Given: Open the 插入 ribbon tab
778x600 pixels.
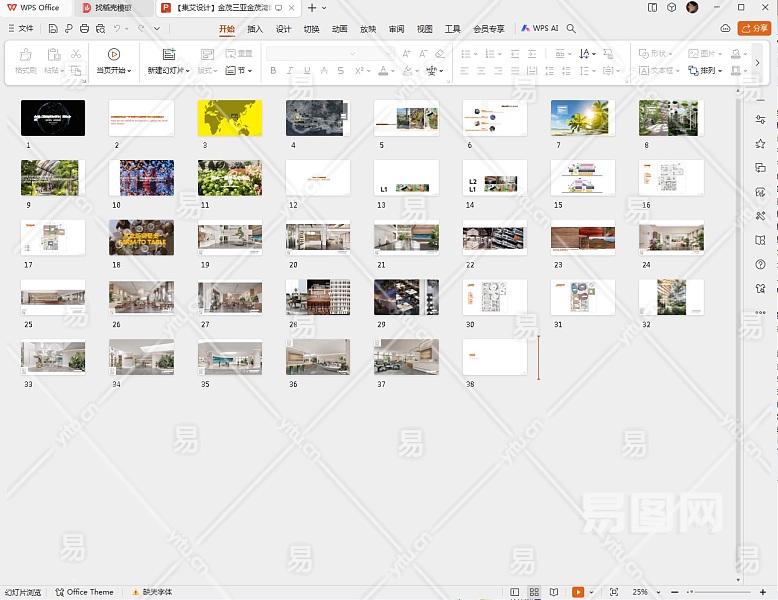Looking at the screenshot, I should pyautogui.click(x=255, y=29).
